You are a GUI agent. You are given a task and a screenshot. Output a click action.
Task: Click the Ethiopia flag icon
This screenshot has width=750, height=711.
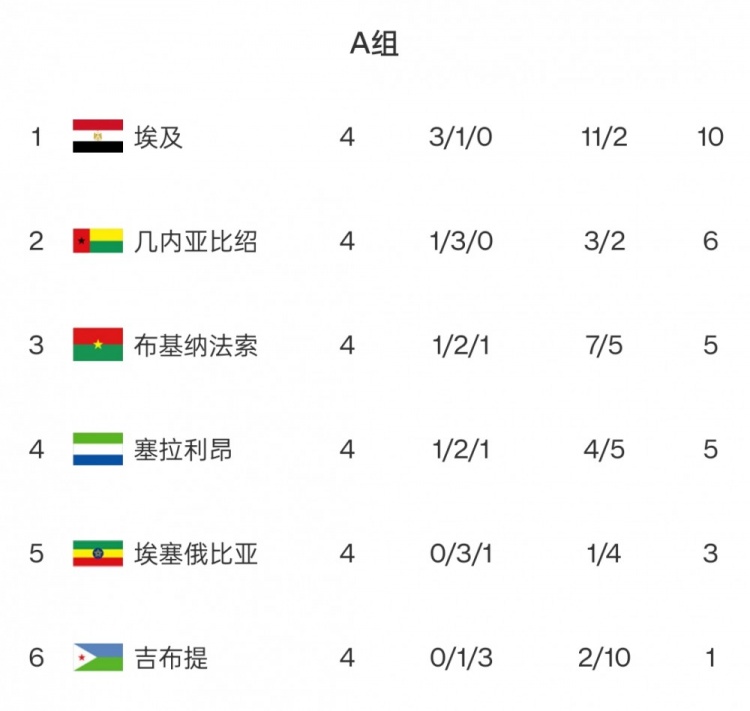[x=98, y=553]
